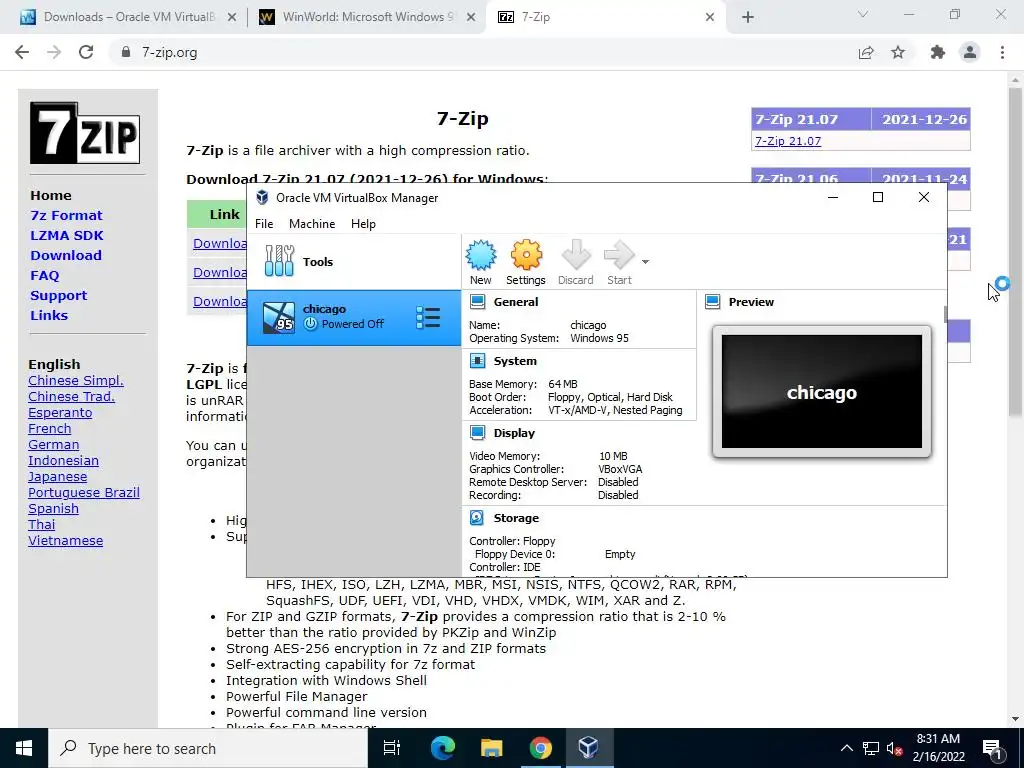Open Chrome tab search chevron

[863, 14]
